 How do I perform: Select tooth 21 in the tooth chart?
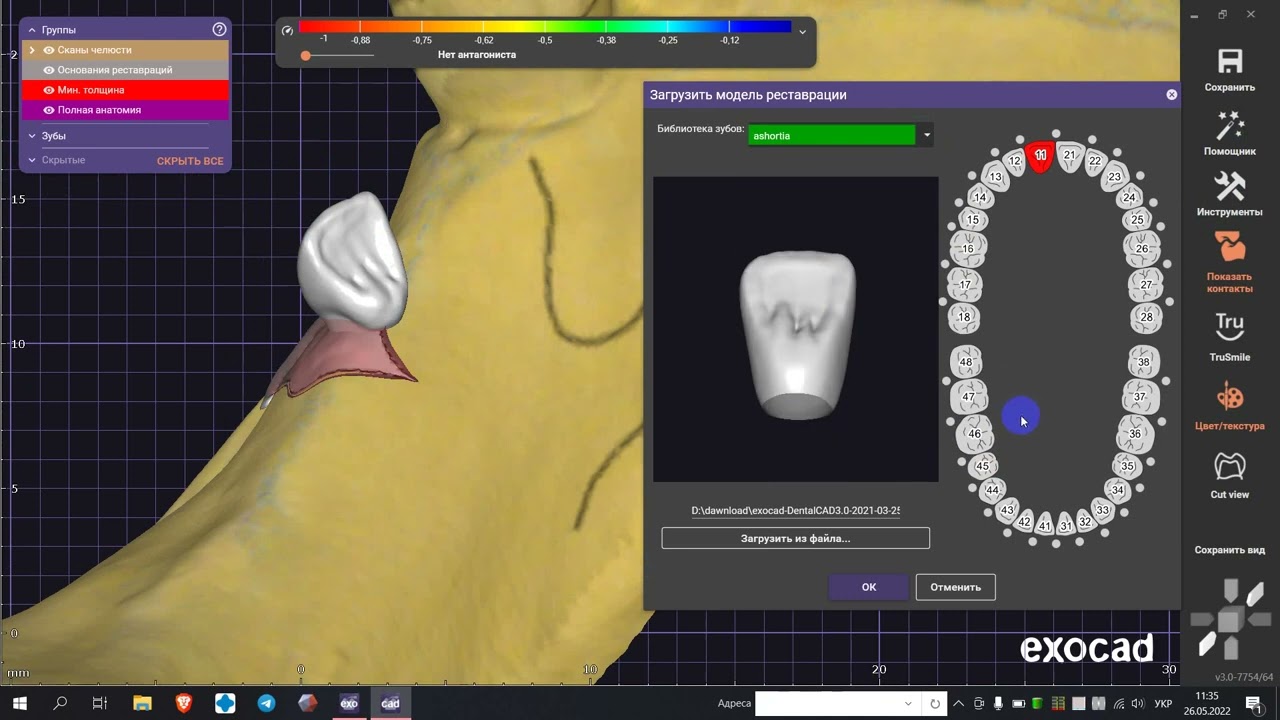point(1070,156)
